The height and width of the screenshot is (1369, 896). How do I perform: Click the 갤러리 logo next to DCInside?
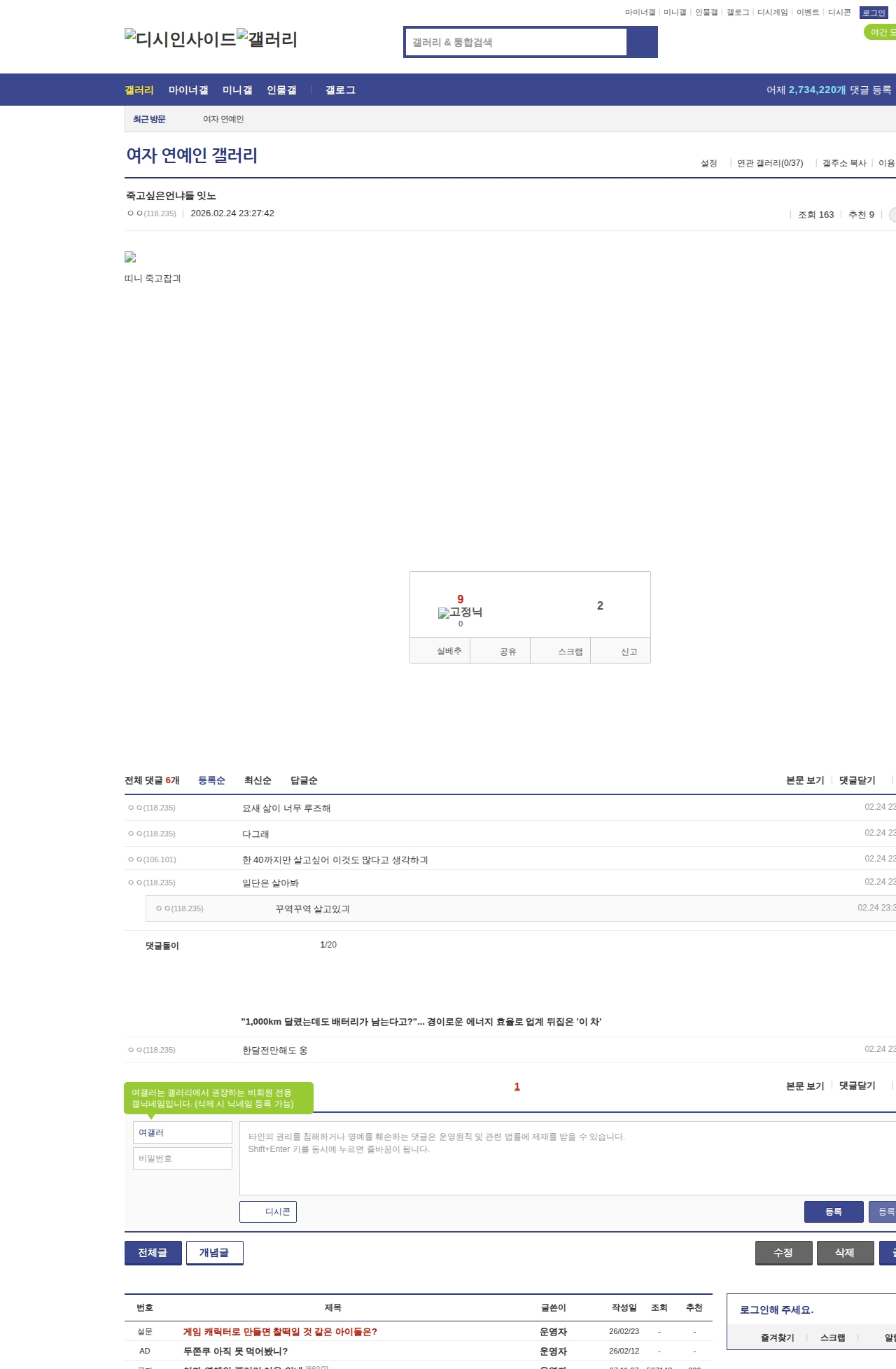pyautogui.click(x=267, y=39)
